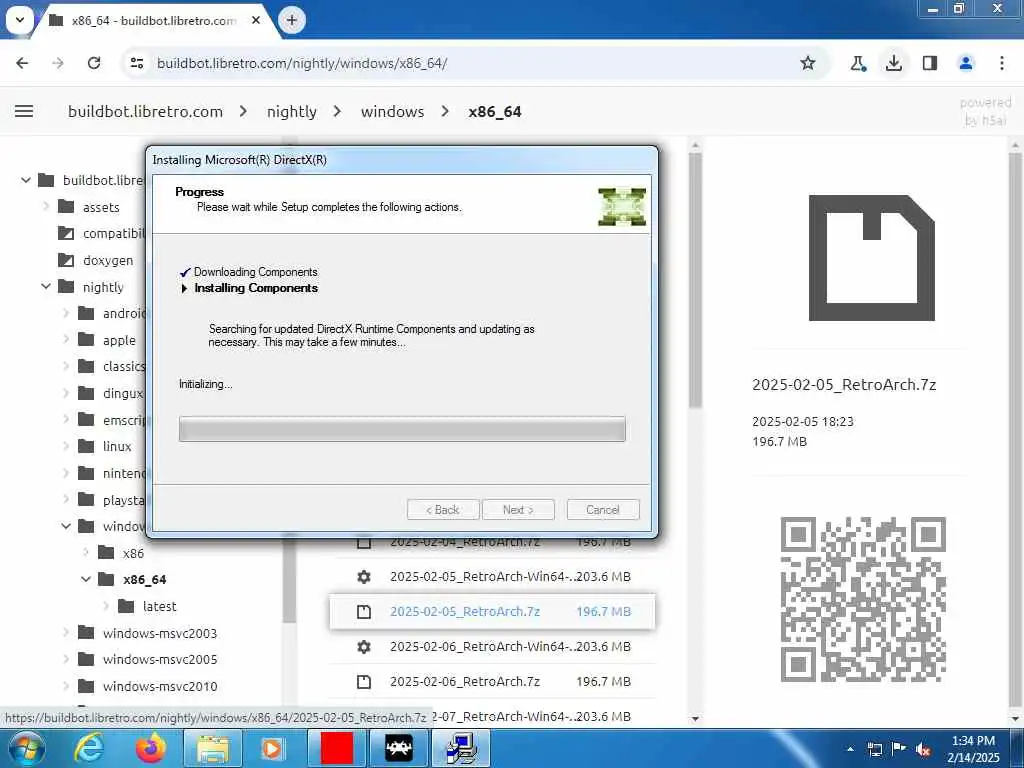Image resolution: width=1024 pixels, height=768 pixels.
Task: Open the doxygen folder in tree
Action: point(108,260)
